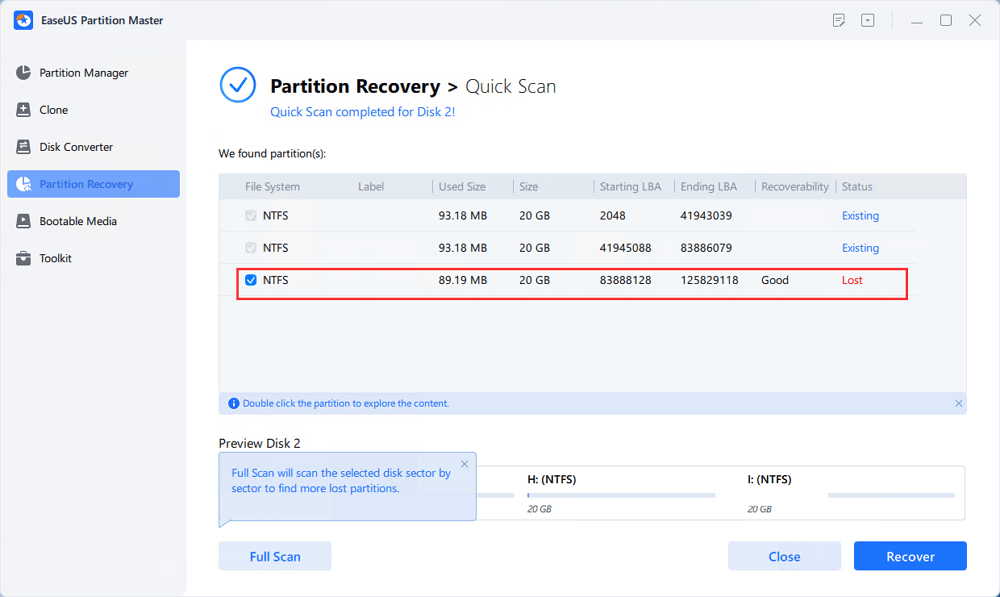Viewport: 1000px width, 597px height.
Task: Click the info icon in the hint bar
Action: click(233, 404)
